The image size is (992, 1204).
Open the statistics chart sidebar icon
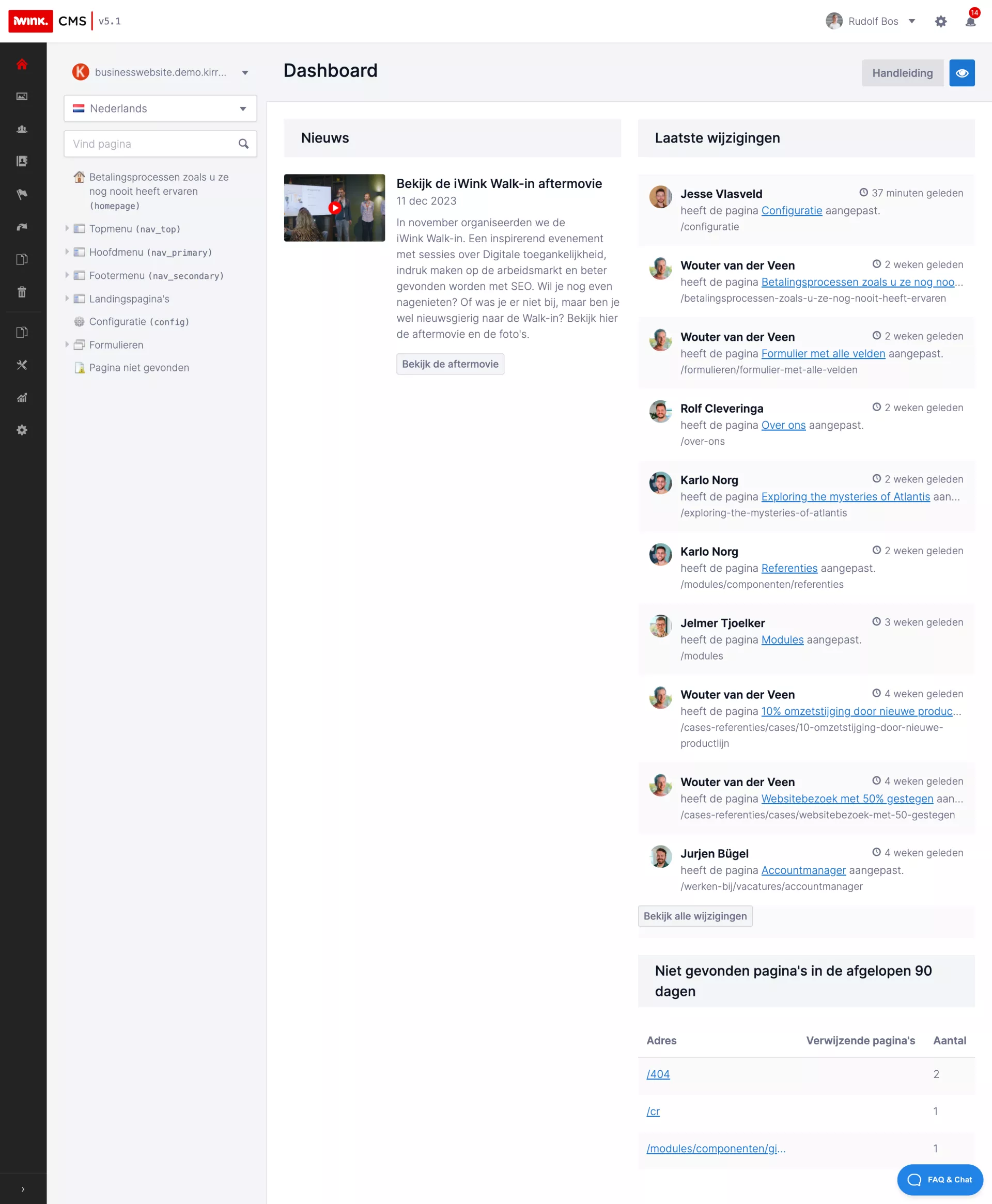(x=22, y=398)
